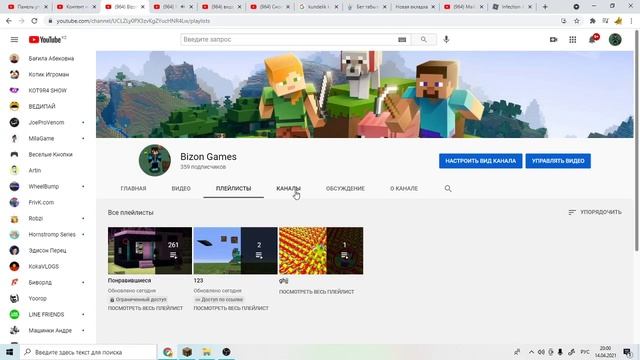Open the Котик Игроман subscription
The image size is (640, 360).
tap(48, 74)
